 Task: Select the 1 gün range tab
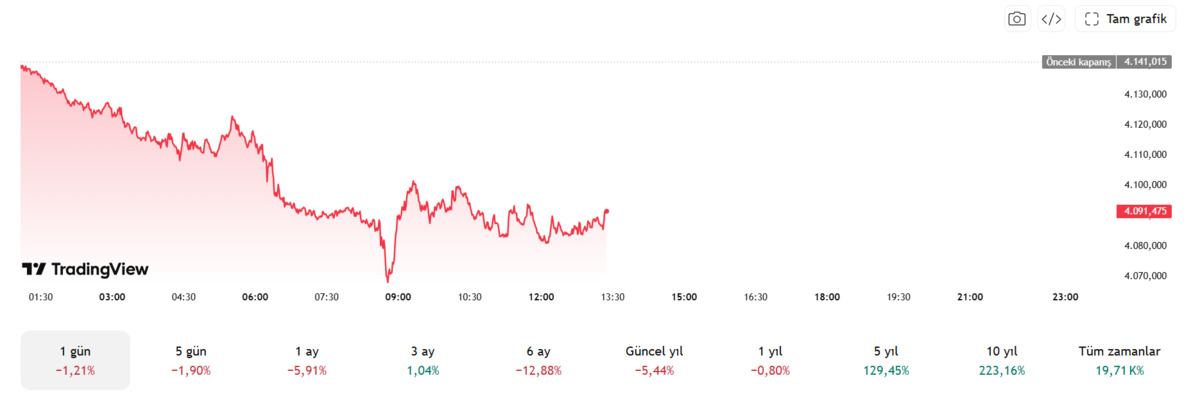click(76, 360)
